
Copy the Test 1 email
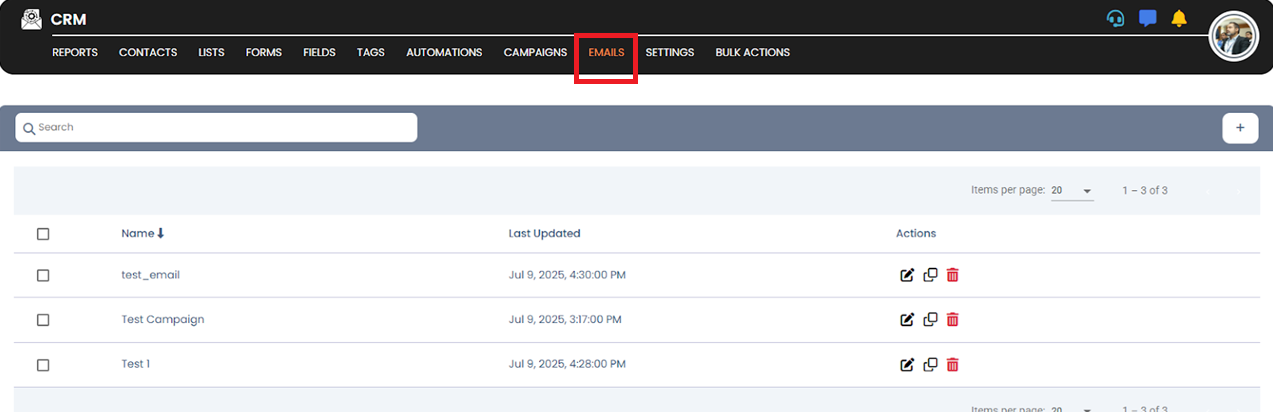click(x=930, y=365)
